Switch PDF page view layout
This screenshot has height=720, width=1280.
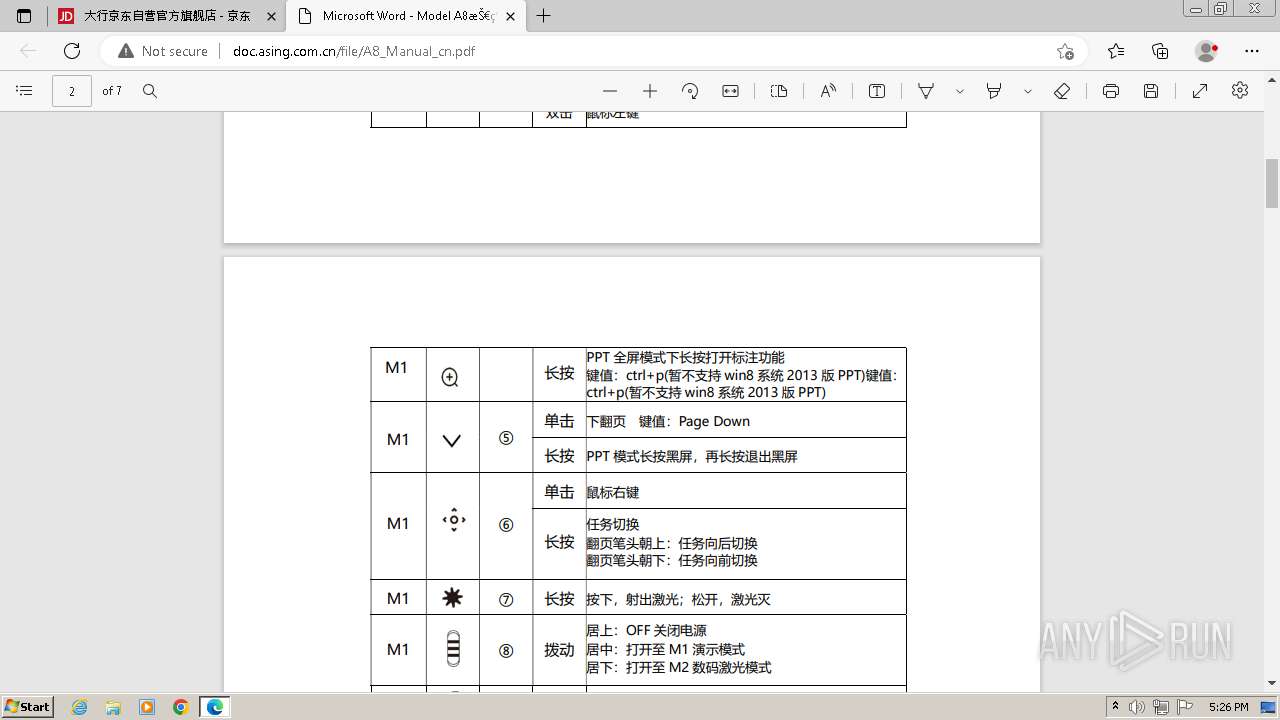779,91
